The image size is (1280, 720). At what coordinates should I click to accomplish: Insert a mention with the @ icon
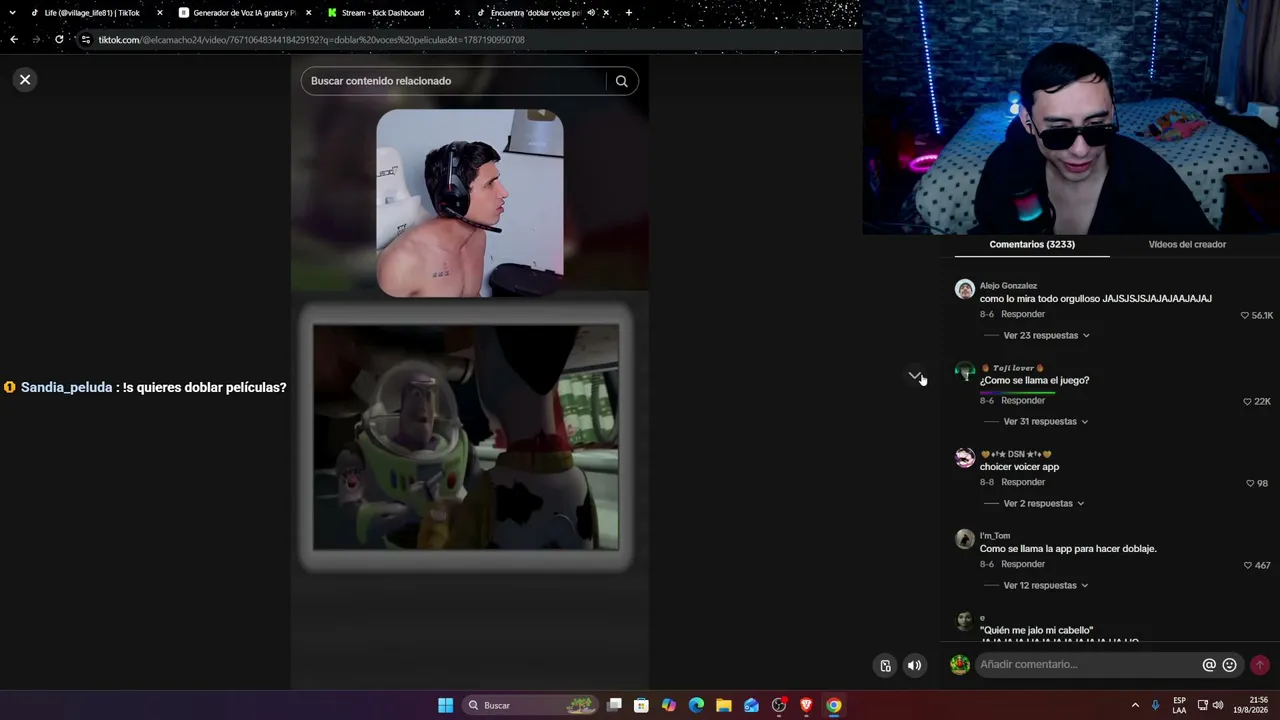1209,665
